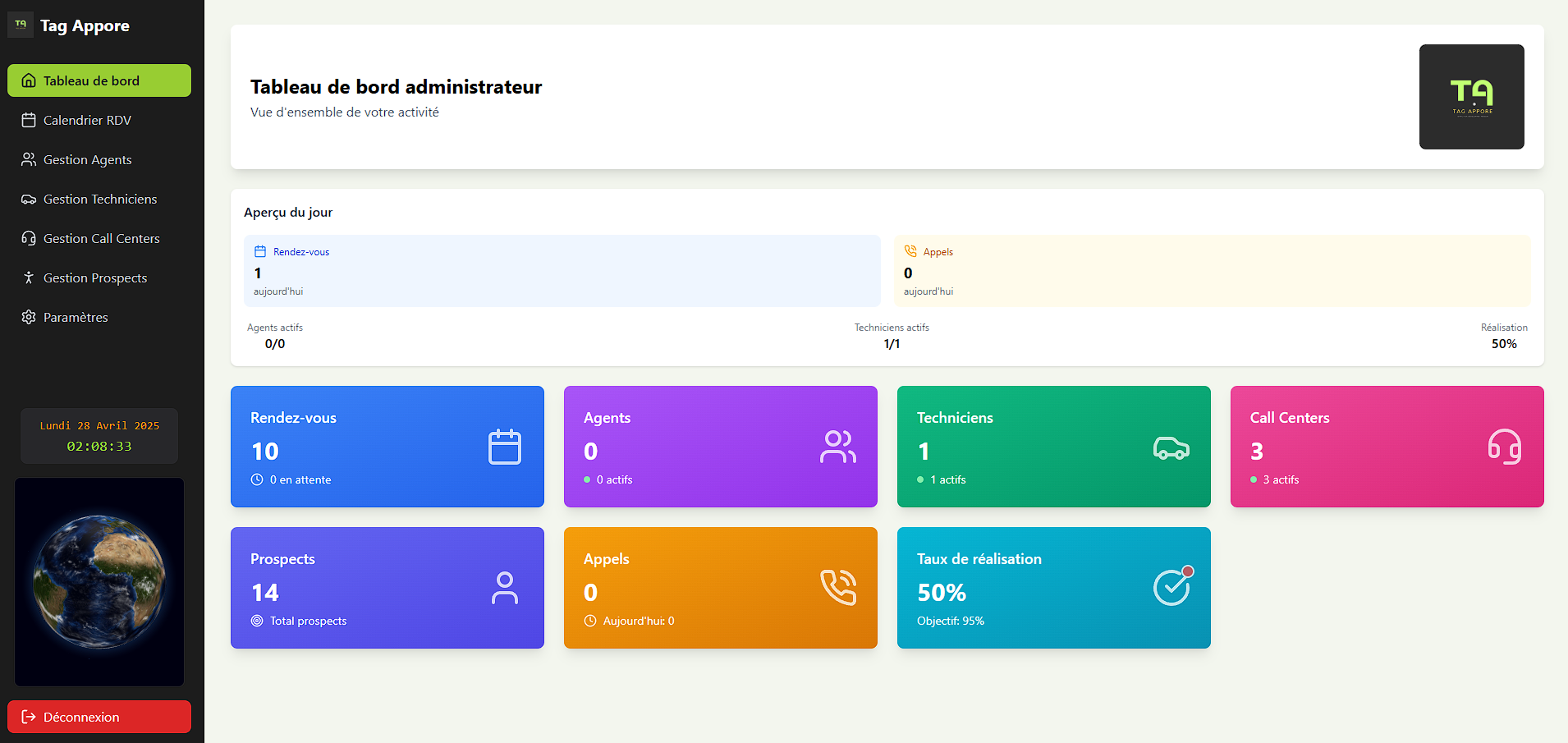Image resolution: width=1568 pixels, height=743 pixels.
Task: Click the headset icon on Call Centers card
Action: 1504,447
